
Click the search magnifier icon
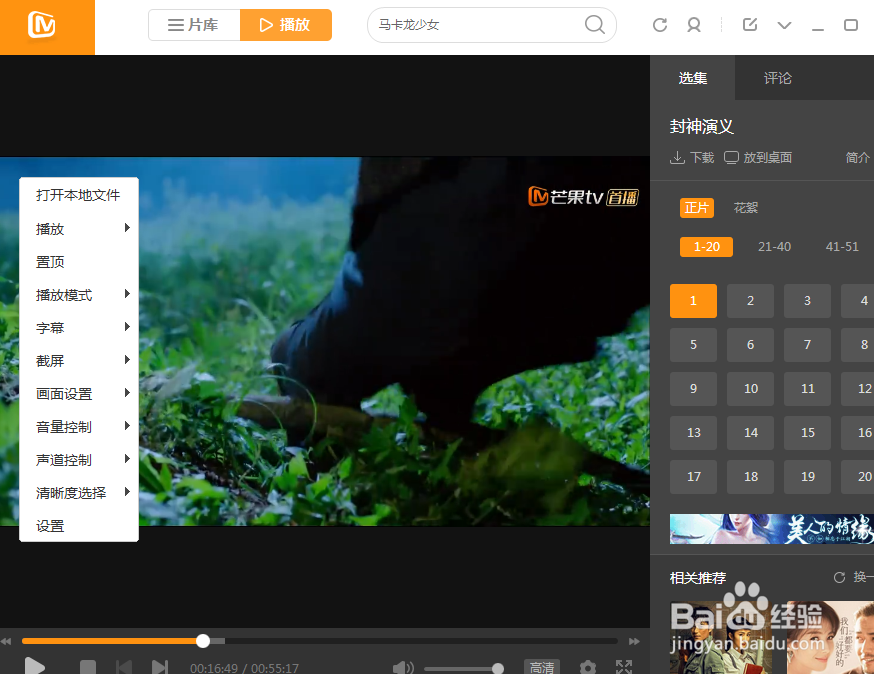595,25
